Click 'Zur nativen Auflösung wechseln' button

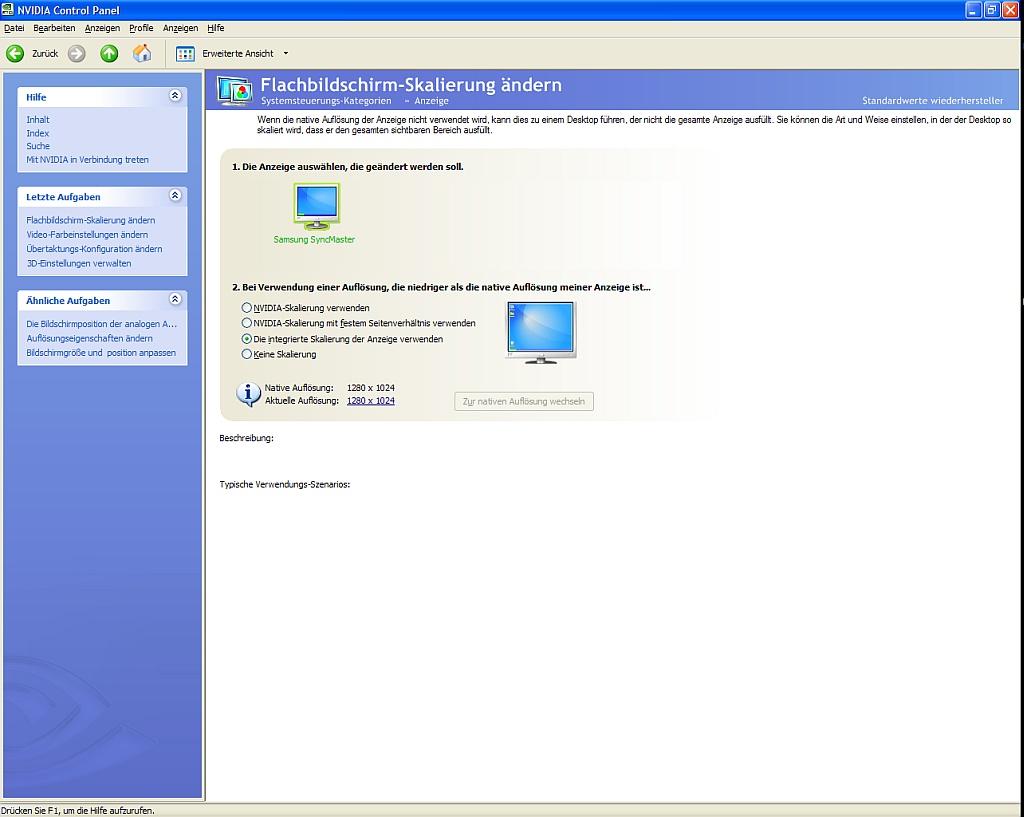pyautogui.click(x=524, y=401)
